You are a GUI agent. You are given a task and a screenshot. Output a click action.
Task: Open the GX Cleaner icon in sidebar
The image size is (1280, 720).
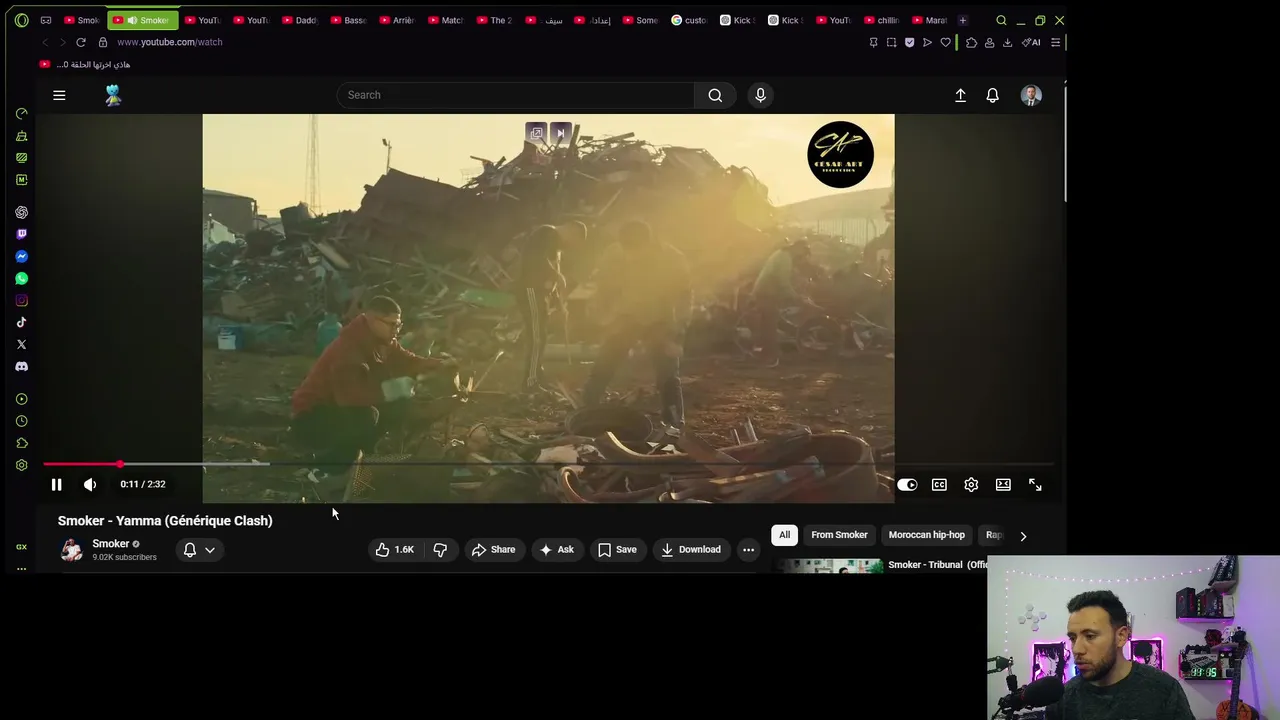(21, 136)
